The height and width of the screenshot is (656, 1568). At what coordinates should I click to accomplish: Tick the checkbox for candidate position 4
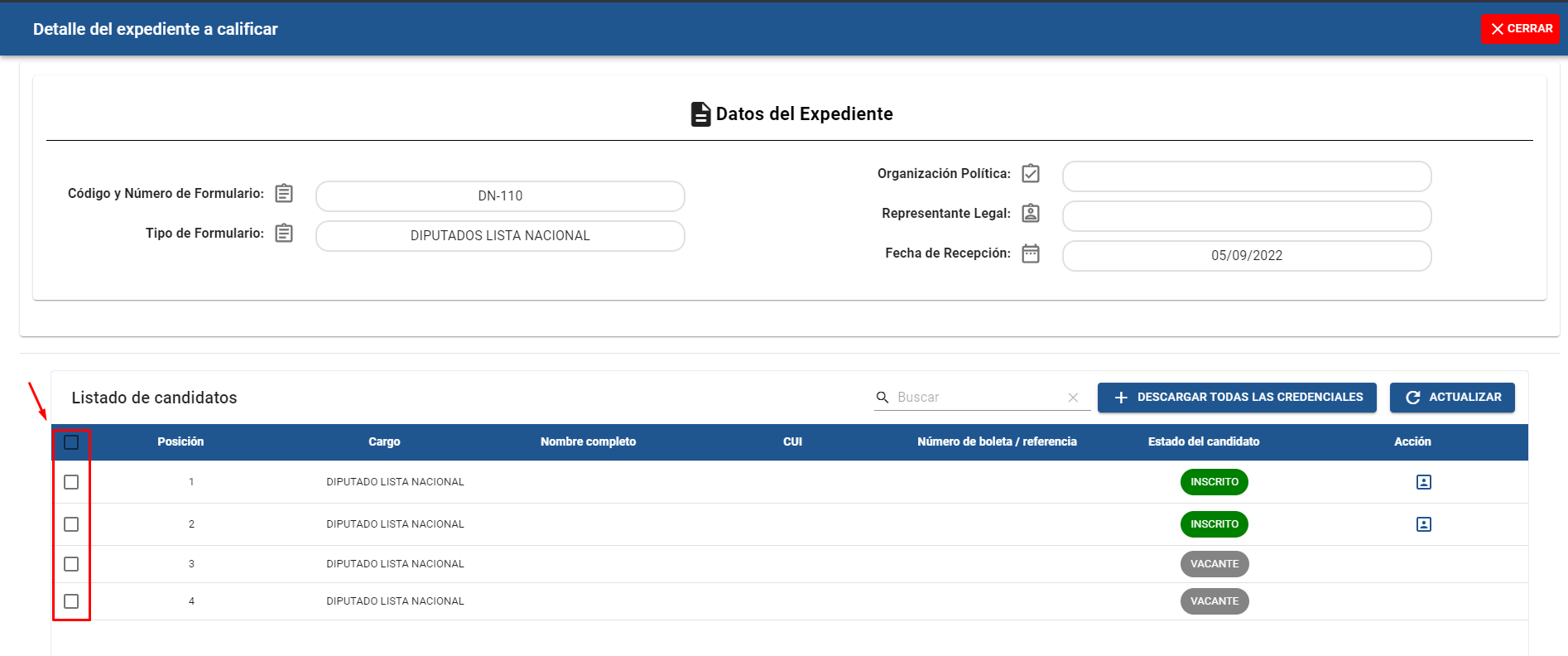71,601
